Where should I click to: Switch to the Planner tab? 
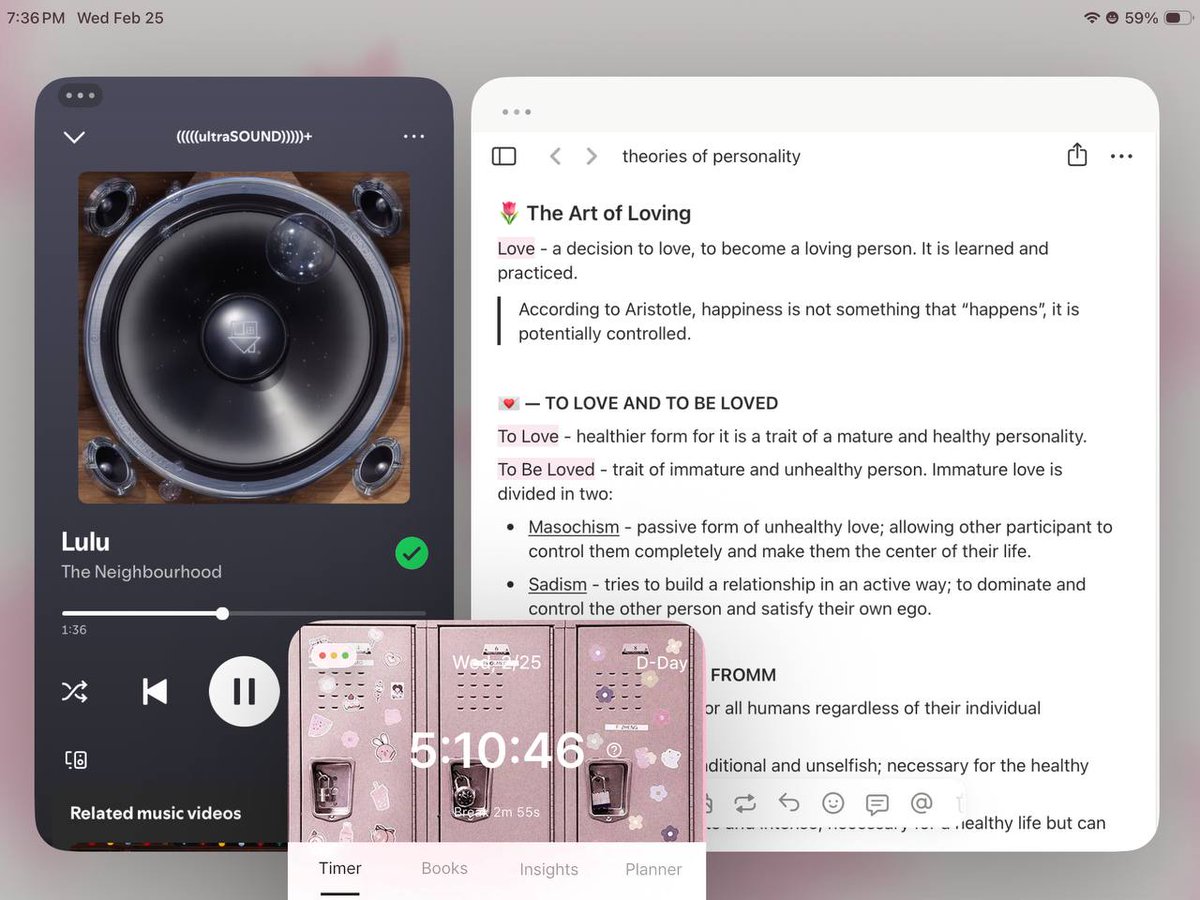click(x=653, y=869)
